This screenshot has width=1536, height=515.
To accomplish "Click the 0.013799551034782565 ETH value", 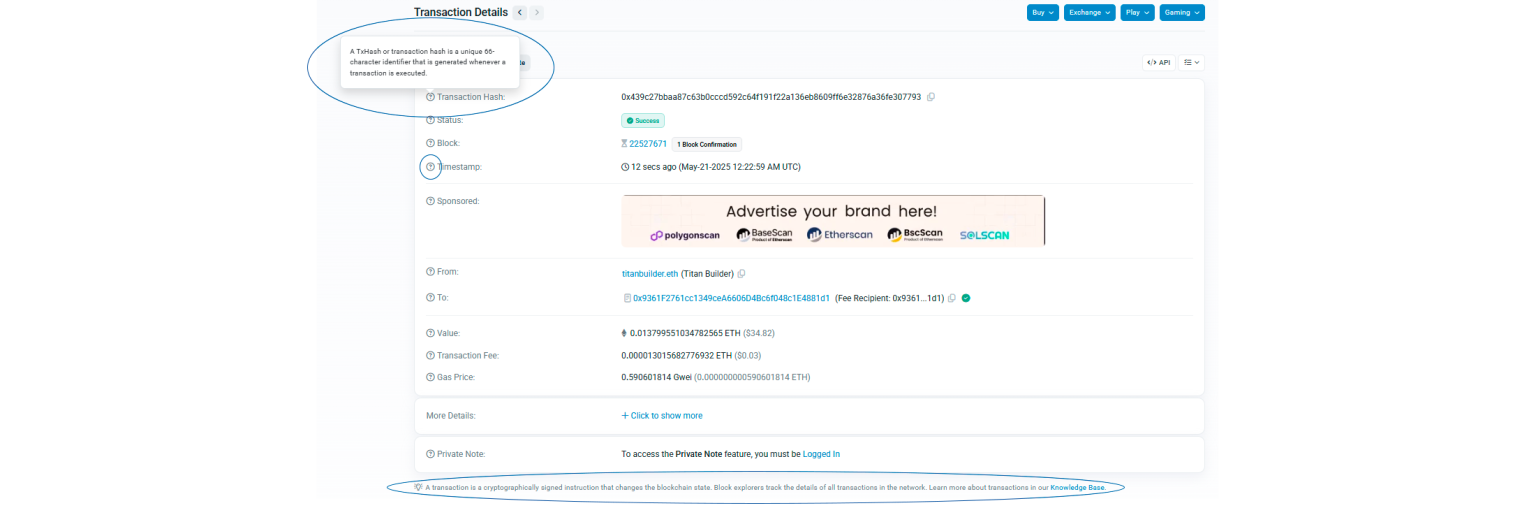I will 685,333.
